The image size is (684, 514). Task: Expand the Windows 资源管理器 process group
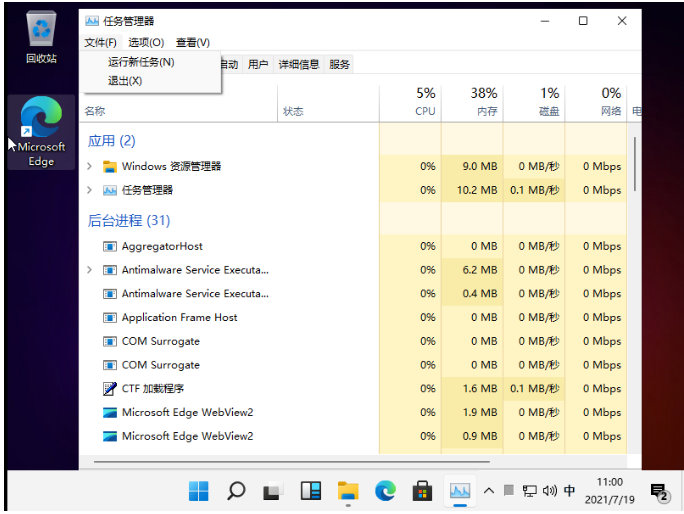point(90,166)
